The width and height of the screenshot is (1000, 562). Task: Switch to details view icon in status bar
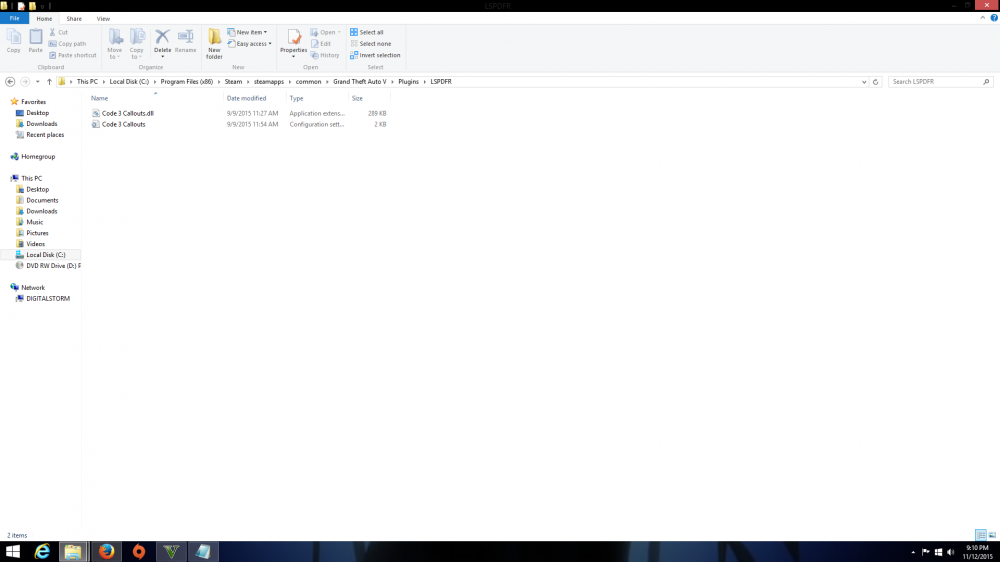tap(981, 535)
